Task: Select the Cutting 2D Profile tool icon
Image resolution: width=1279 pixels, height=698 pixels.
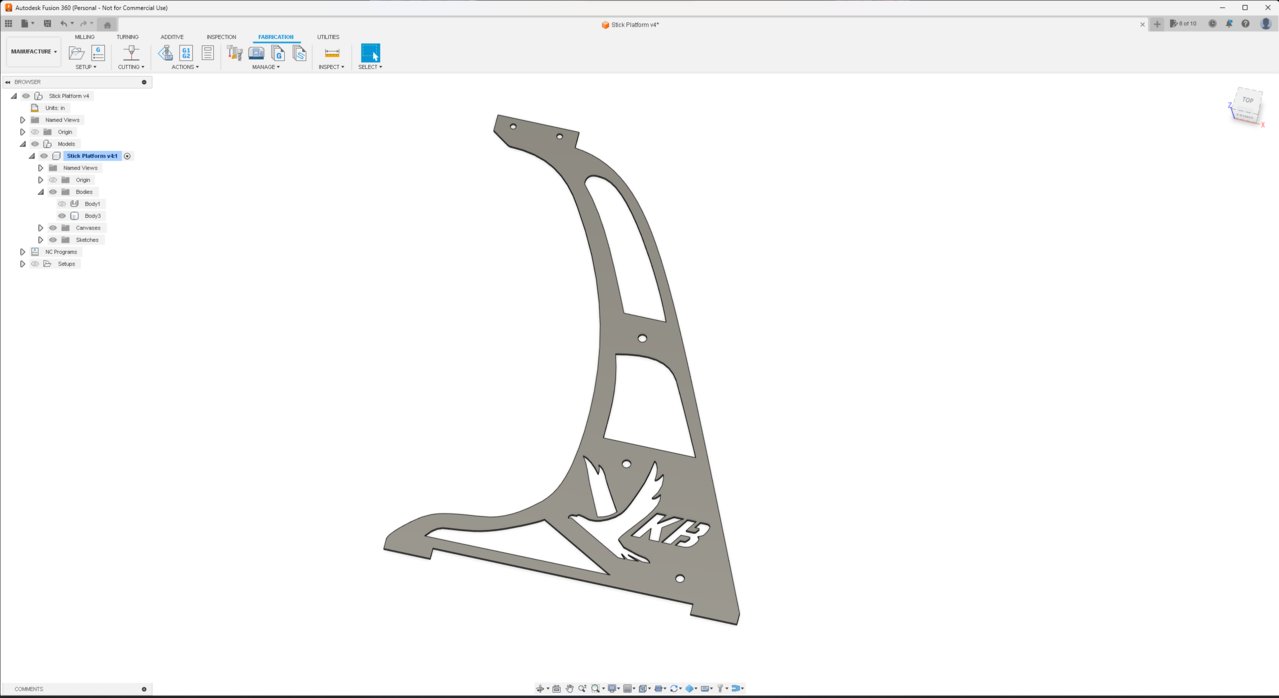Action: coord(130,53)
